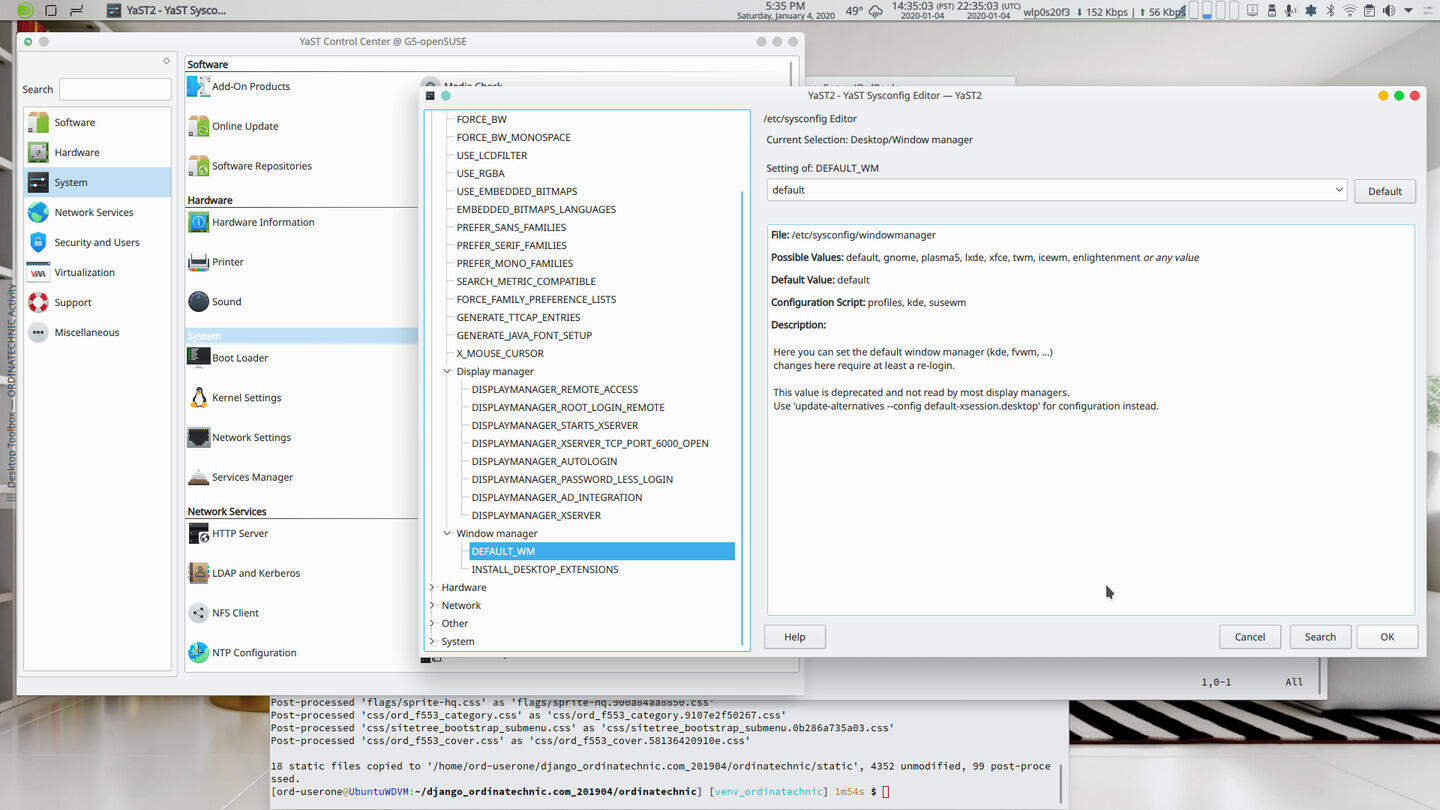
Task: Switch to YaST2 Sysconfig taskbar entry
Action: (166, 10)
